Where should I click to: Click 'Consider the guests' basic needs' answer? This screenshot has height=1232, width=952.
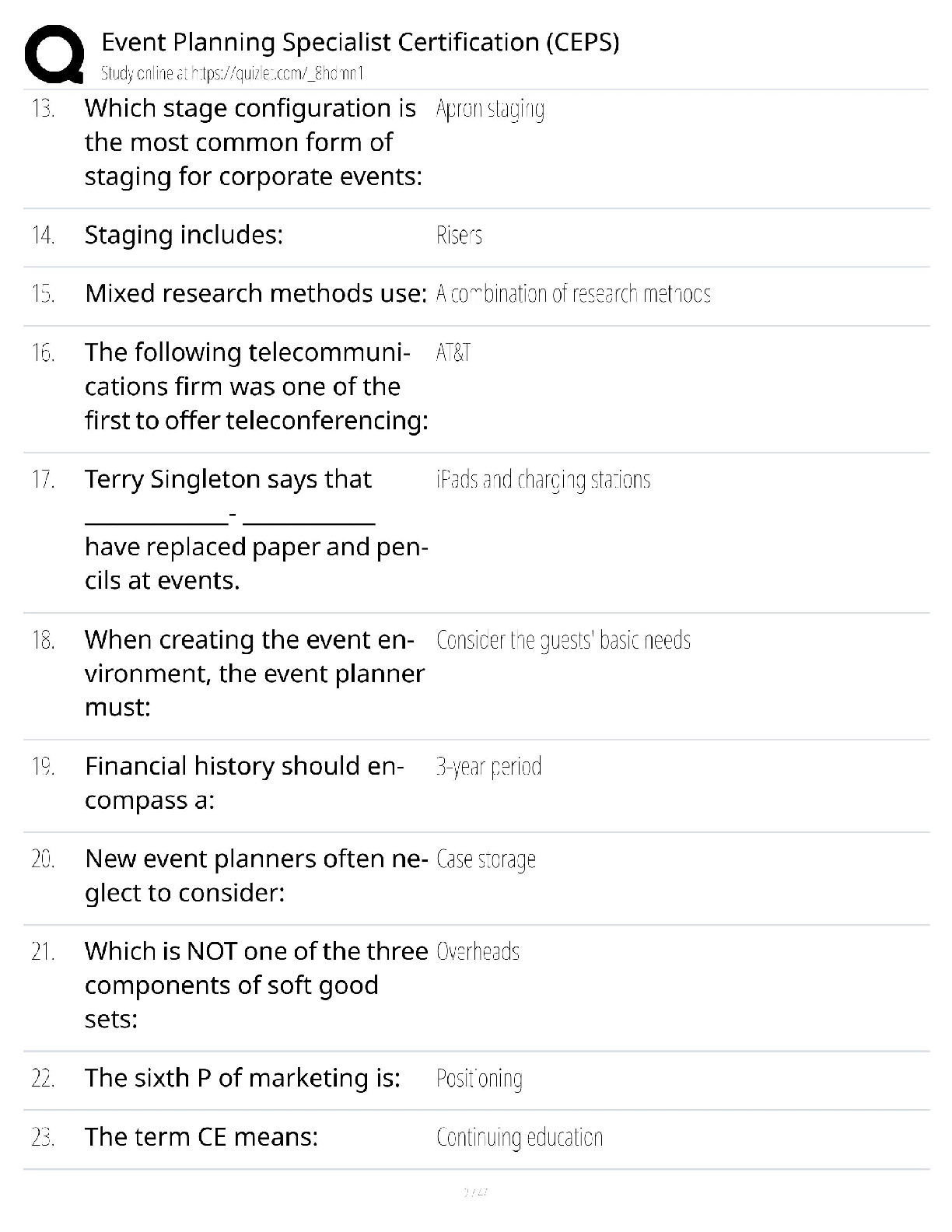coord(563,640)
